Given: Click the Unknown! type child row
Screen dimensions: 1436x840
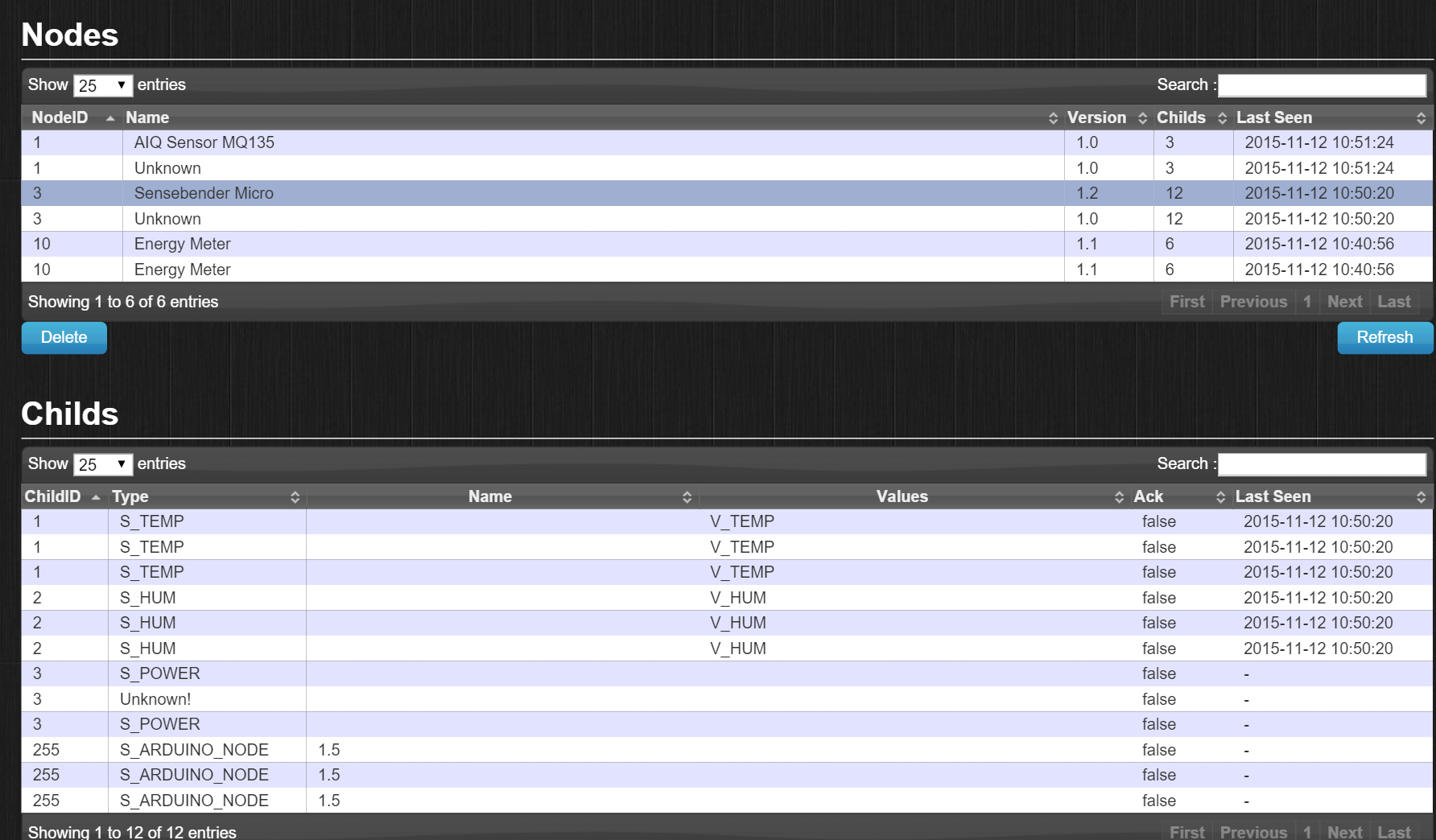Looking at the screenshot, I should click(727, 699).
